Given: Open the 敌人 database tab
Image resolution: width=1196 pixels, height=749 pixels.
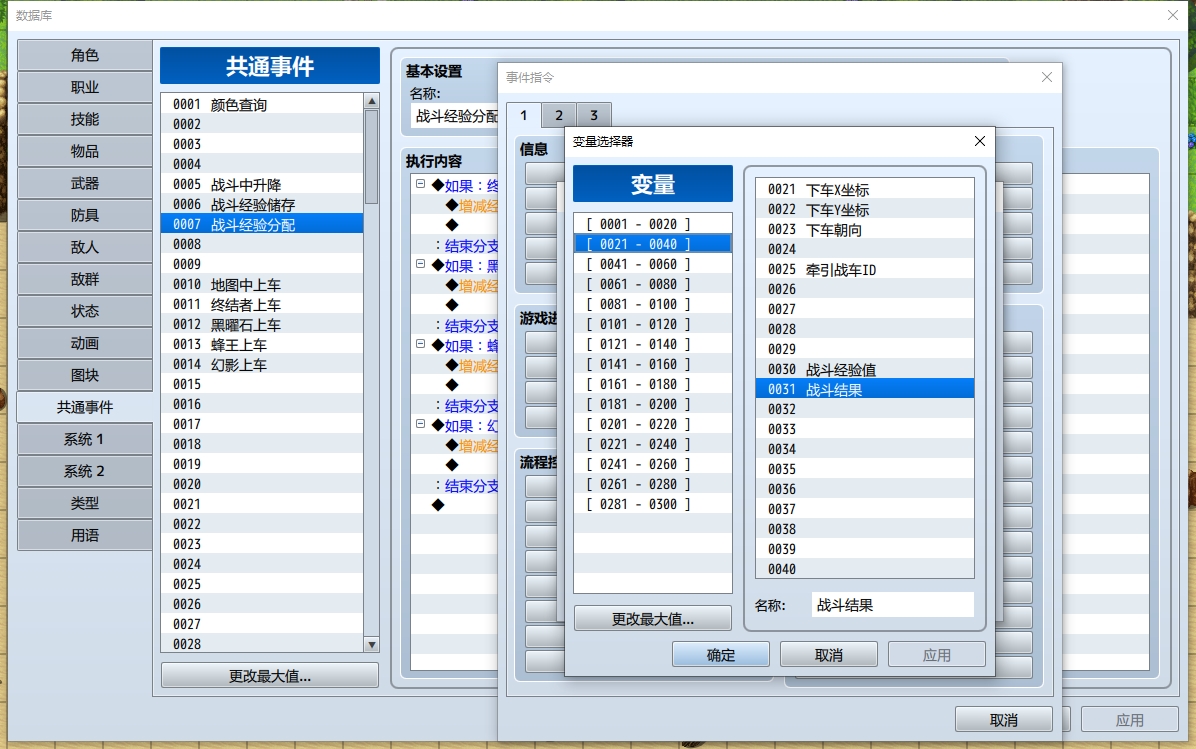Looking at the screenshot, I should [85, 247].
